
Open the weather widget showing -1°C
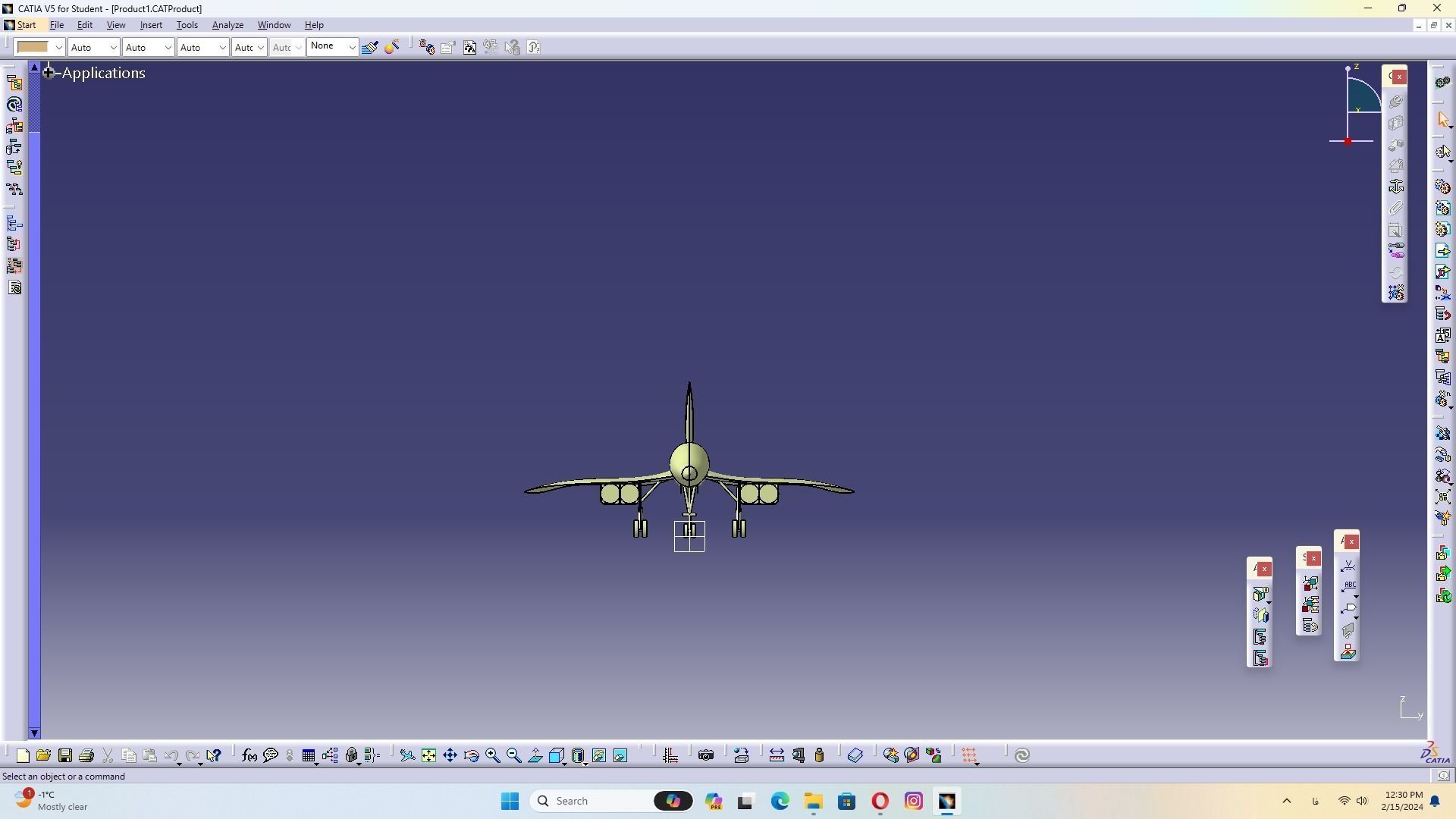point(52,801)
